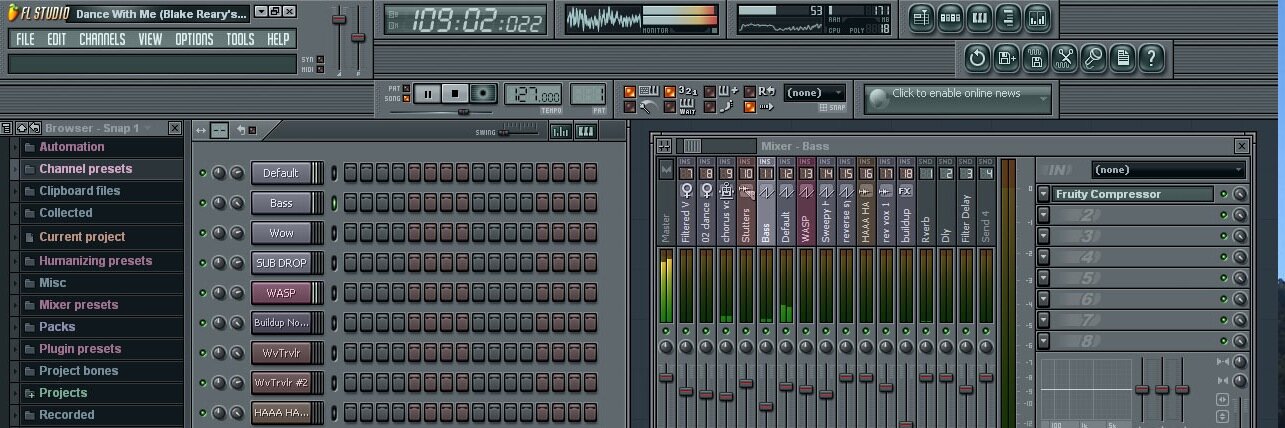Click the Bass channel button
The image size is (1285, 428).
coord(281,203)
